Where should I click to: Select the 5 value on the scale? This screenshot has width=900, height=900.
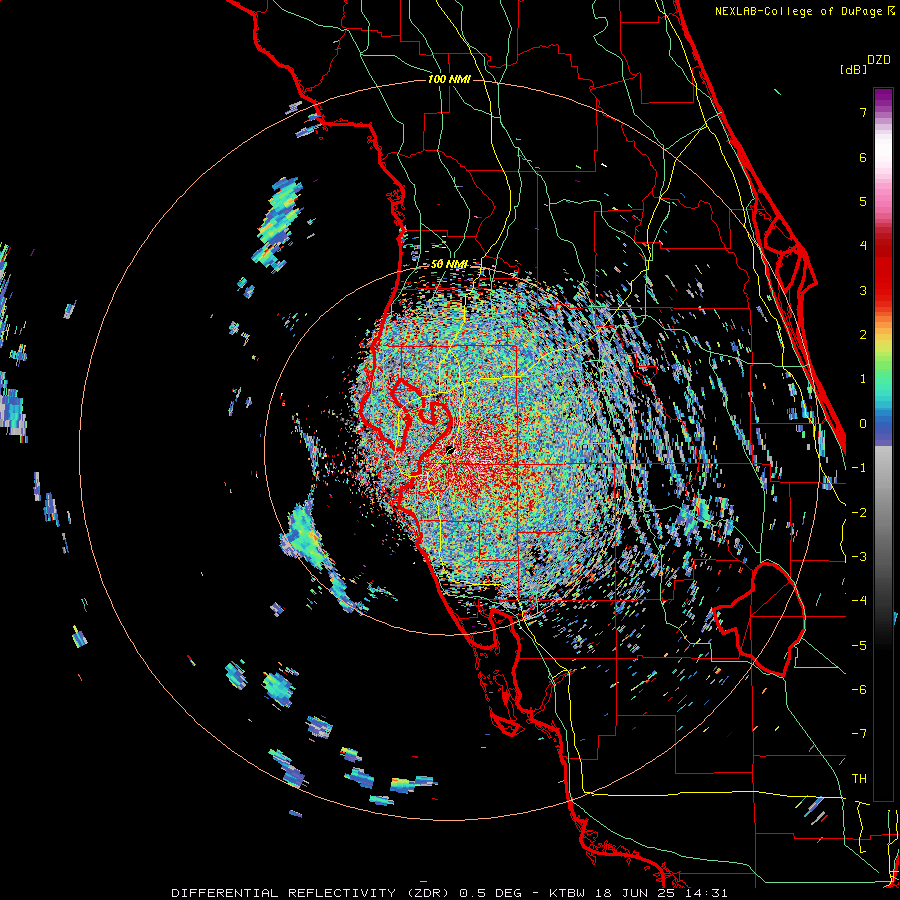pos(863,201)
